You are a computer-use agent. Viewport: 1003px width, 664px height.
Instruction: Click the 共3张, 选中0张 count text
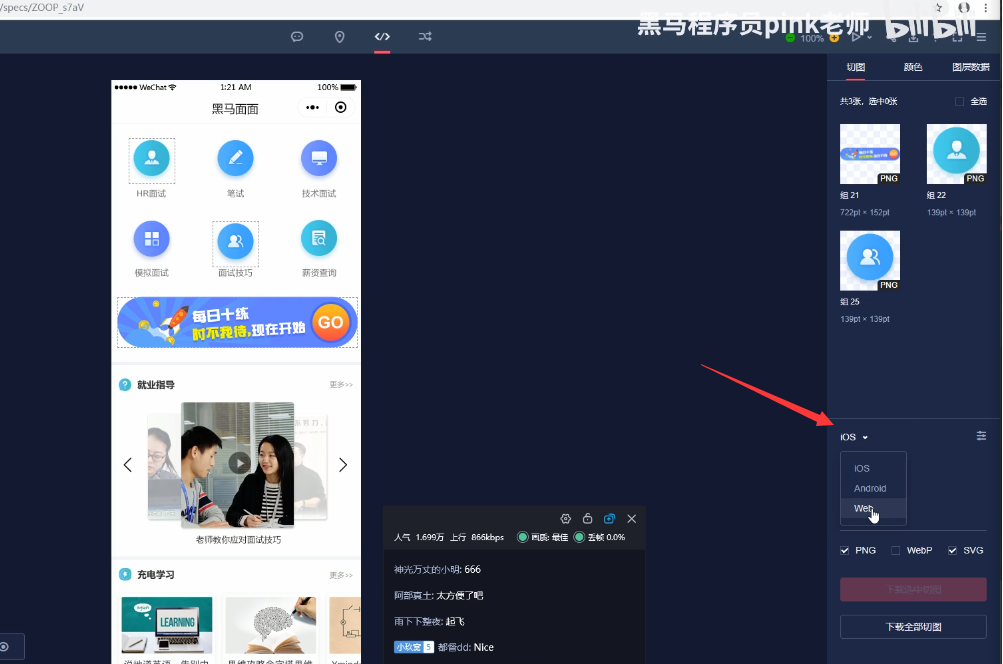pos(869,102)
